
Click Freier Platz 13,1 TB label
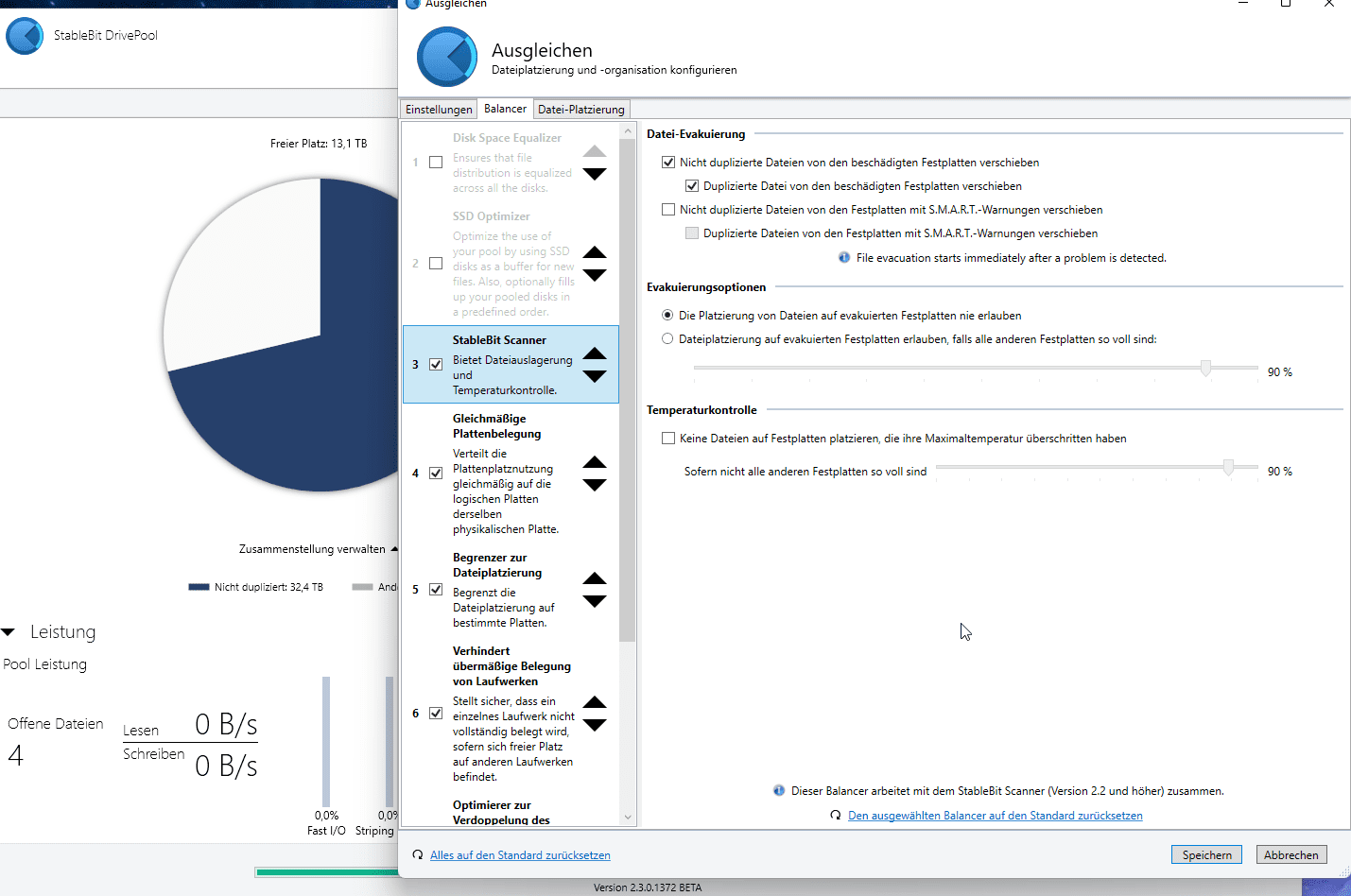click(x=319, y=144)
